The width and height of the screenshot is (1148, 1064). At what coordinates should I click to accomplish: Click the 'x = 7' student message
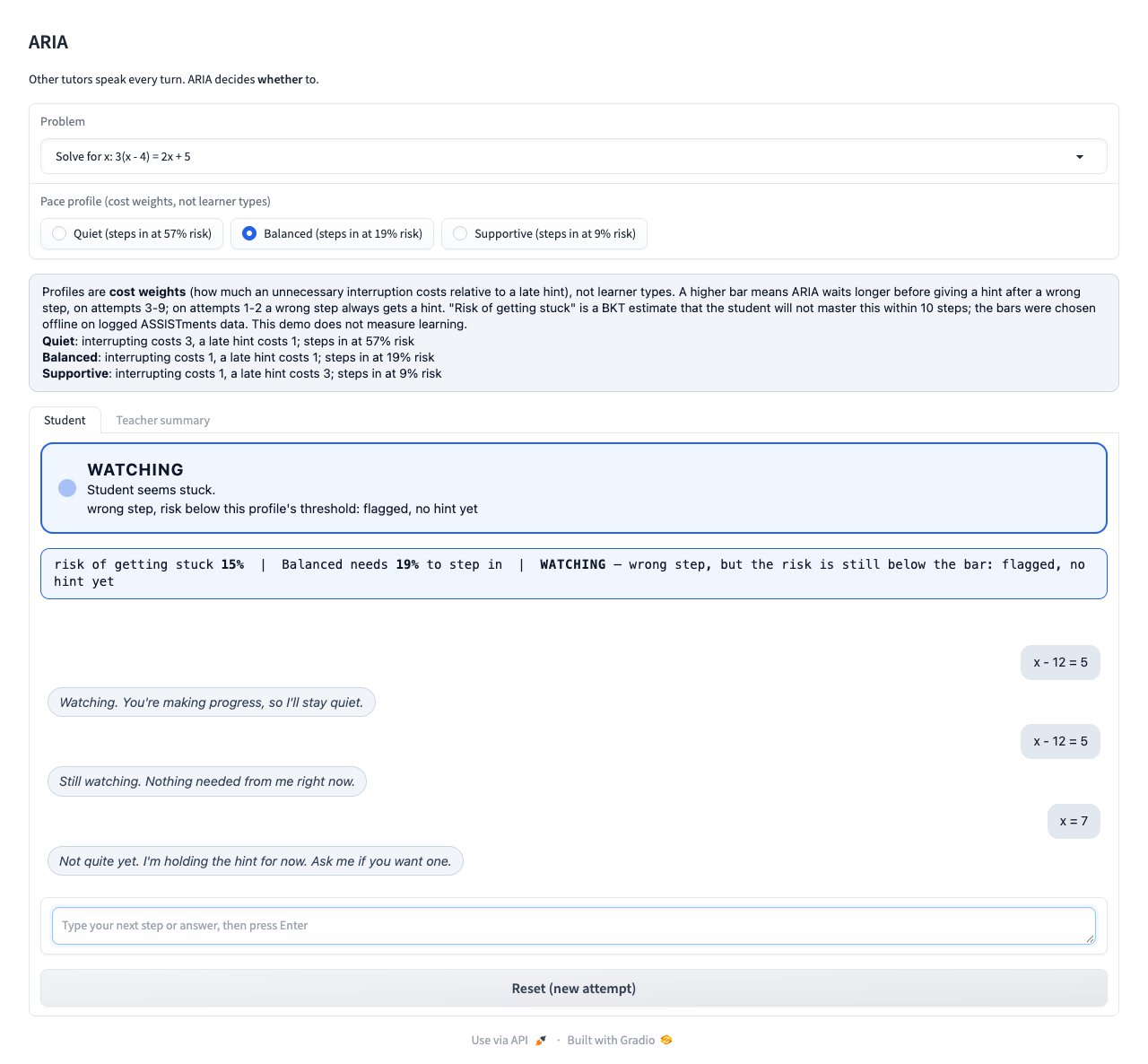[1074, 821]
